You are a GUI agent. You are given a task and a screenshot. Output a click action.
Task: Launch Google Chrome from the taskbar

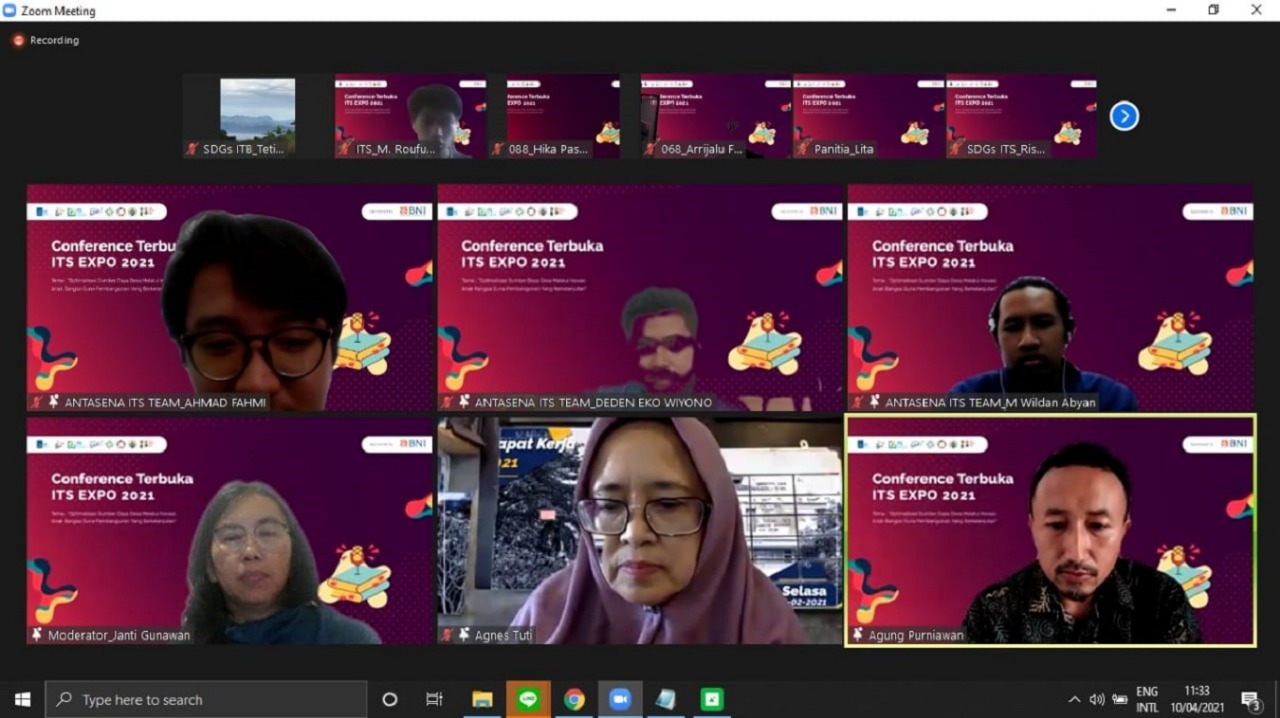tap(574, 699)
